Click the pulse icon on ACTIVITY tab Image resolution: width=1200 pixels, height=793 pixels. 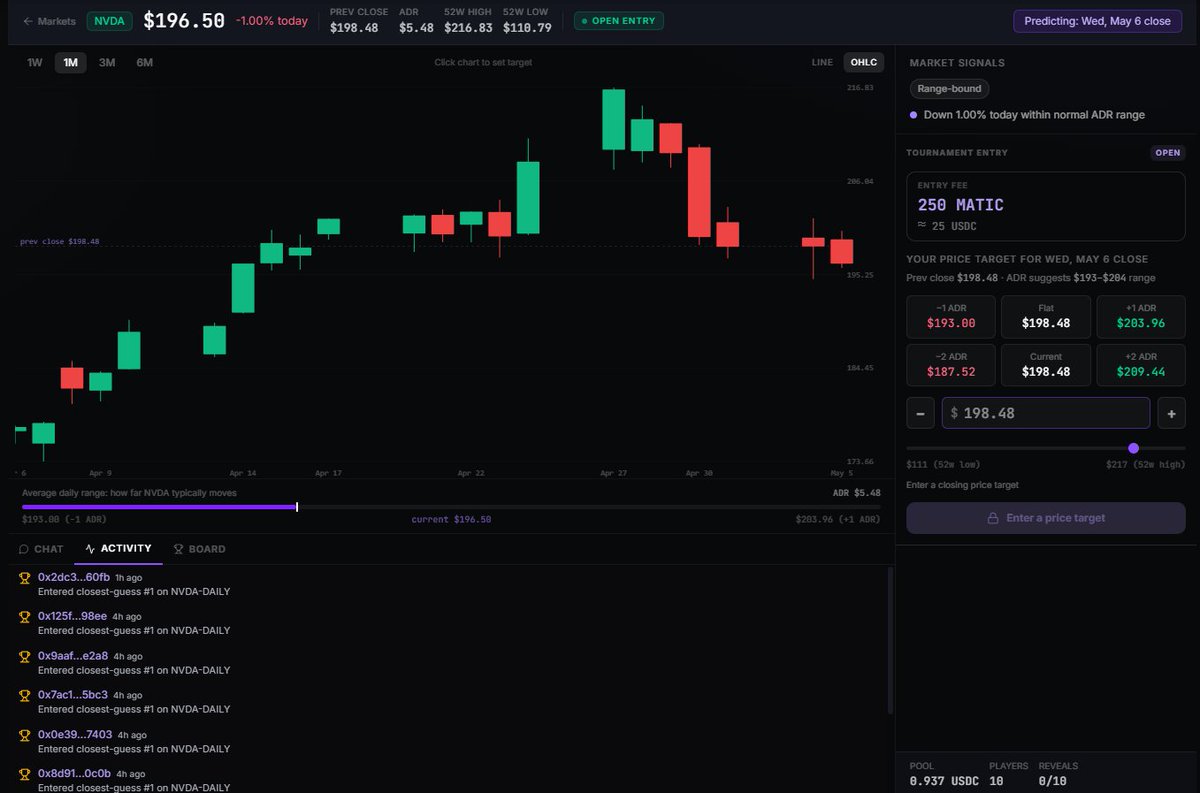pyautogui.click(x=90, y=549)
